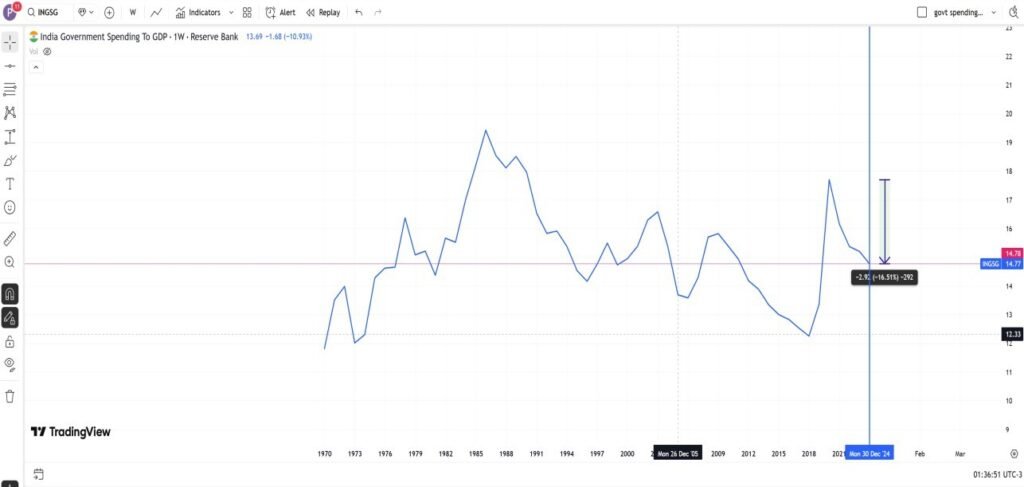
Task: Tick the govt spending layout checkbox
Action: pyautogui.click(x=923, y=13)
